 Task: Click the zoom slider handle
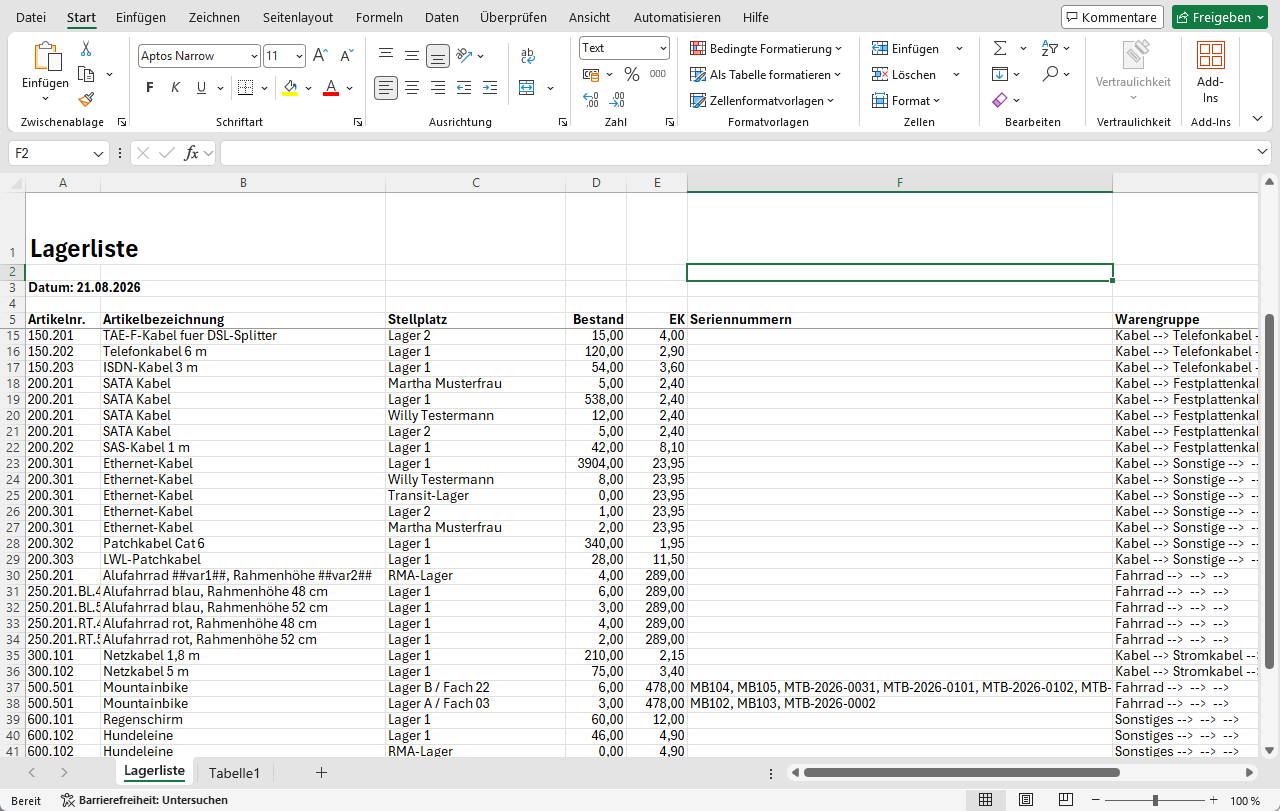pos(1155,800)
